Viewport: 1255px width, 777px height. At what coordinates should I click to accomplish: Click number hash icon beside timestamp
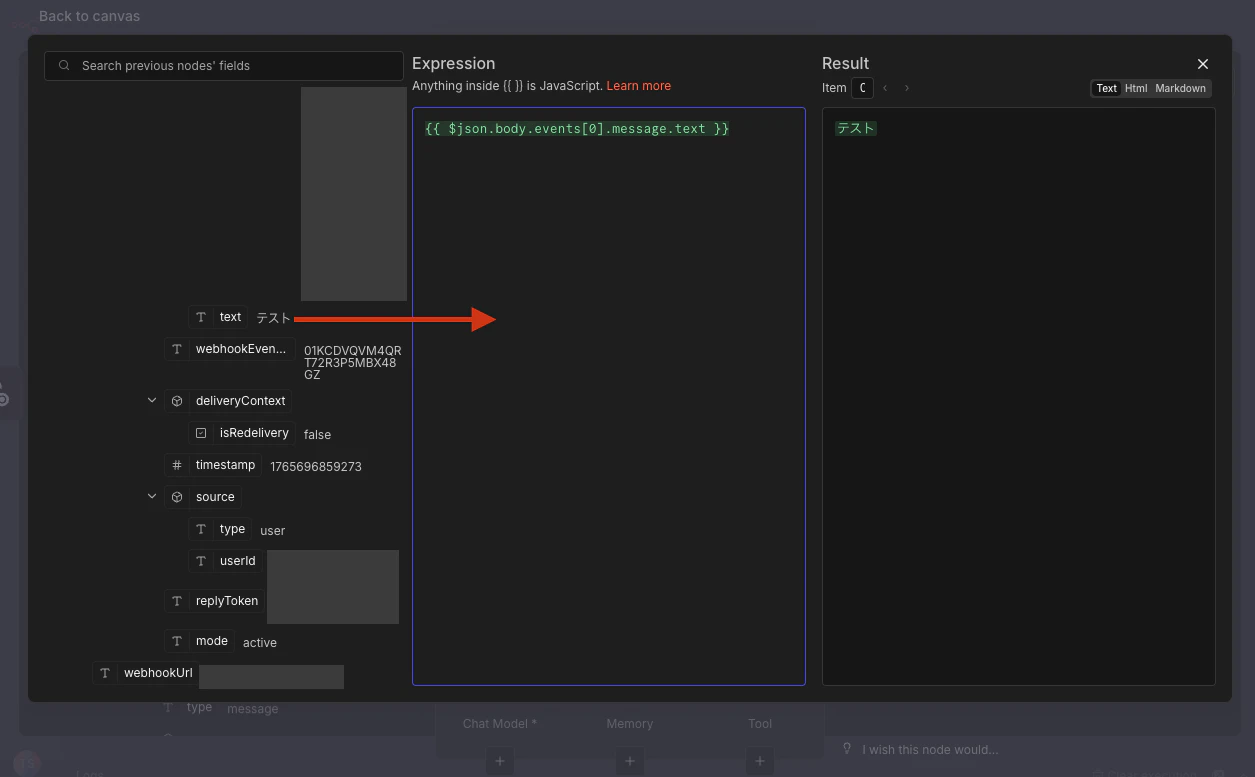177,465
